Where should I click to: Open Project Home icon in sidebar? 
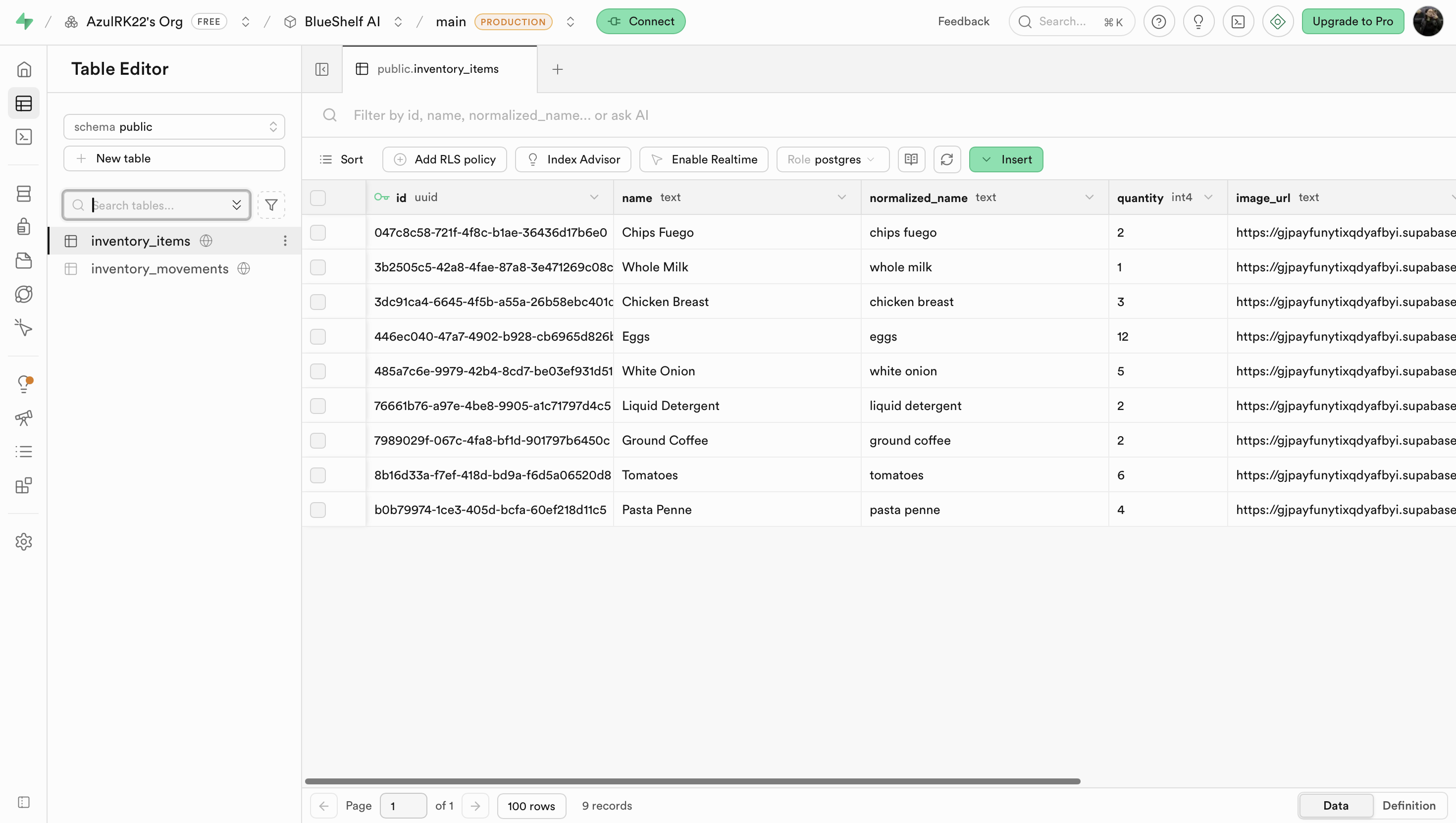pos(24,69)
